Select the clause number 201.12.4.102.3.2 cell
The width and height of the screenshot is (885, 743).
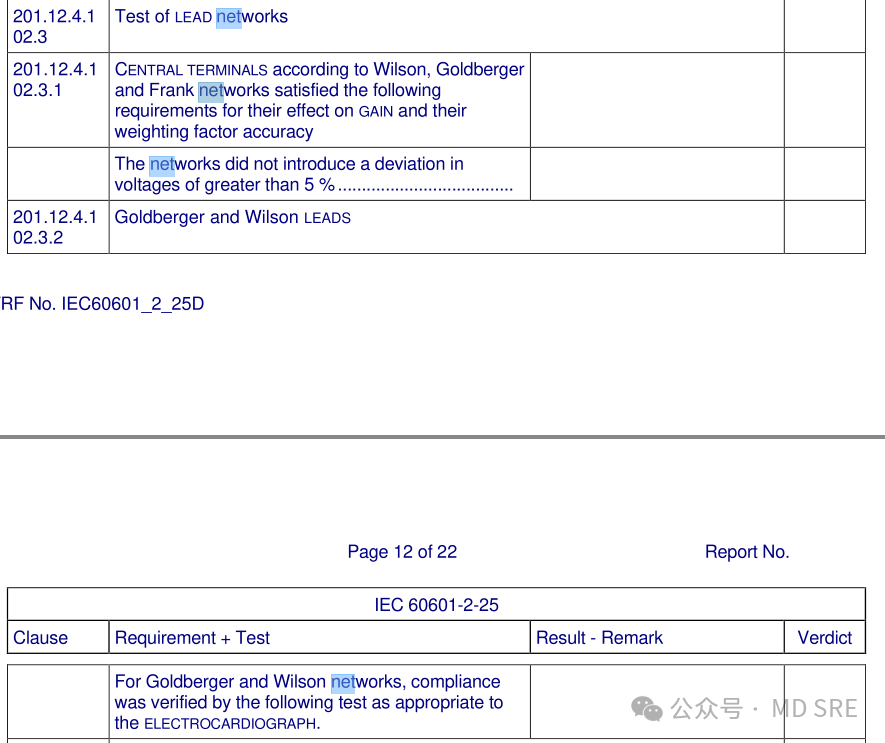point(56,227)
